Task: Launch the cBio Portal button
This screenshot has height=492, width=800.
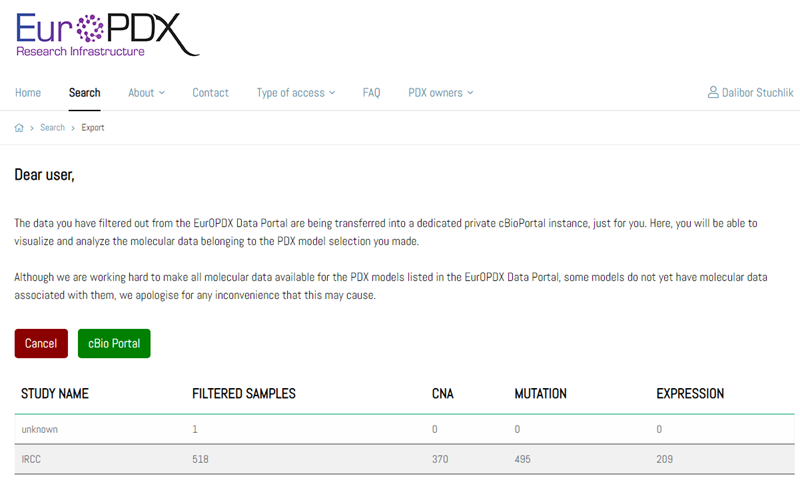Action: (113, 343)
